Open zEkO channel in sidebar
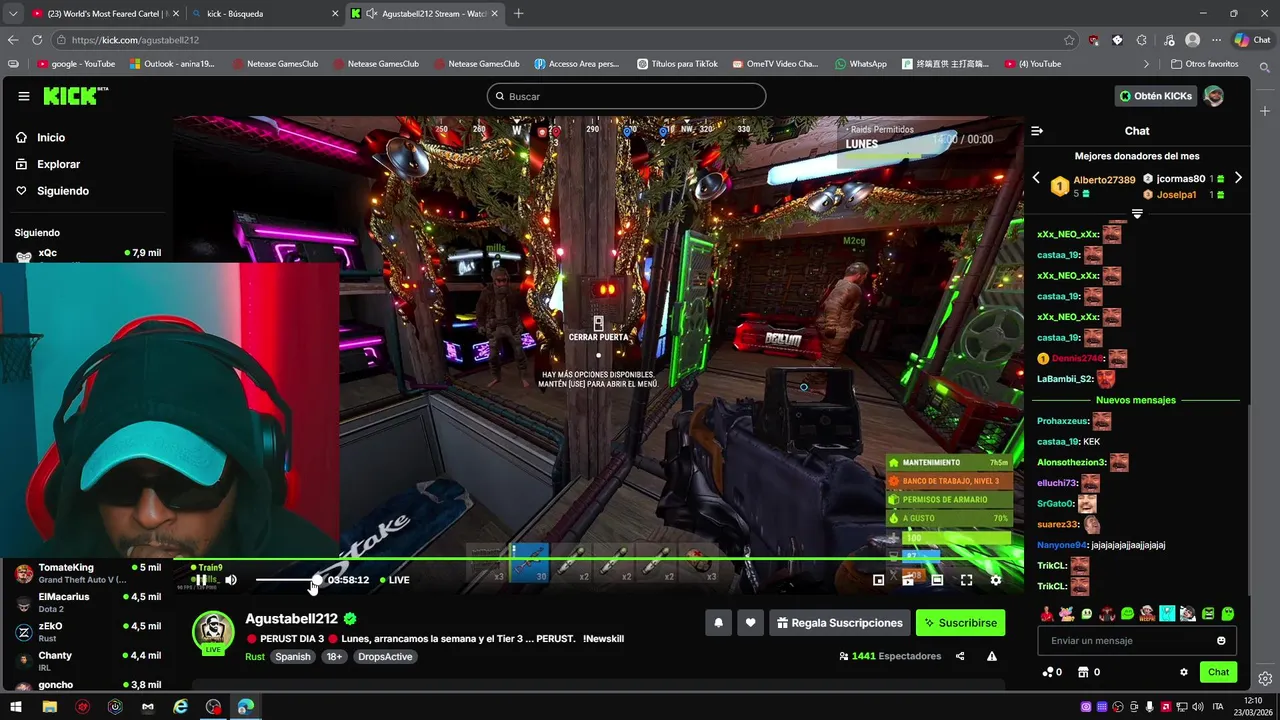The height and width of the screenshot is (720, 1280). (x=87, y=631)
